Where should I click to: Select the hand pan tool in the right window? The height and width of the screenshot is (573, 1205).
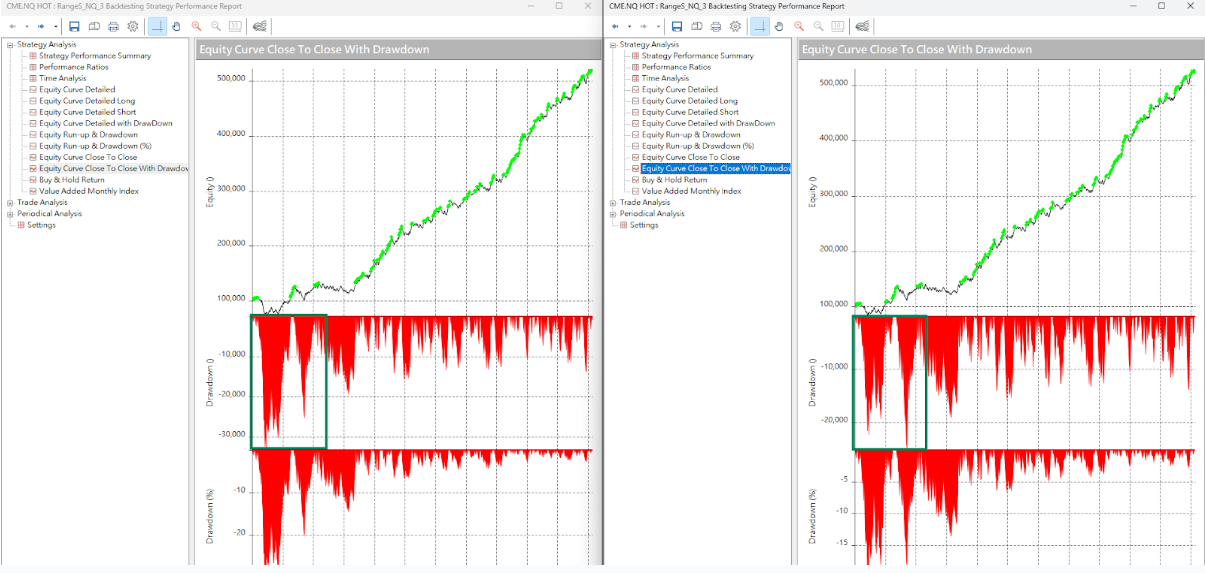(779, 26)
